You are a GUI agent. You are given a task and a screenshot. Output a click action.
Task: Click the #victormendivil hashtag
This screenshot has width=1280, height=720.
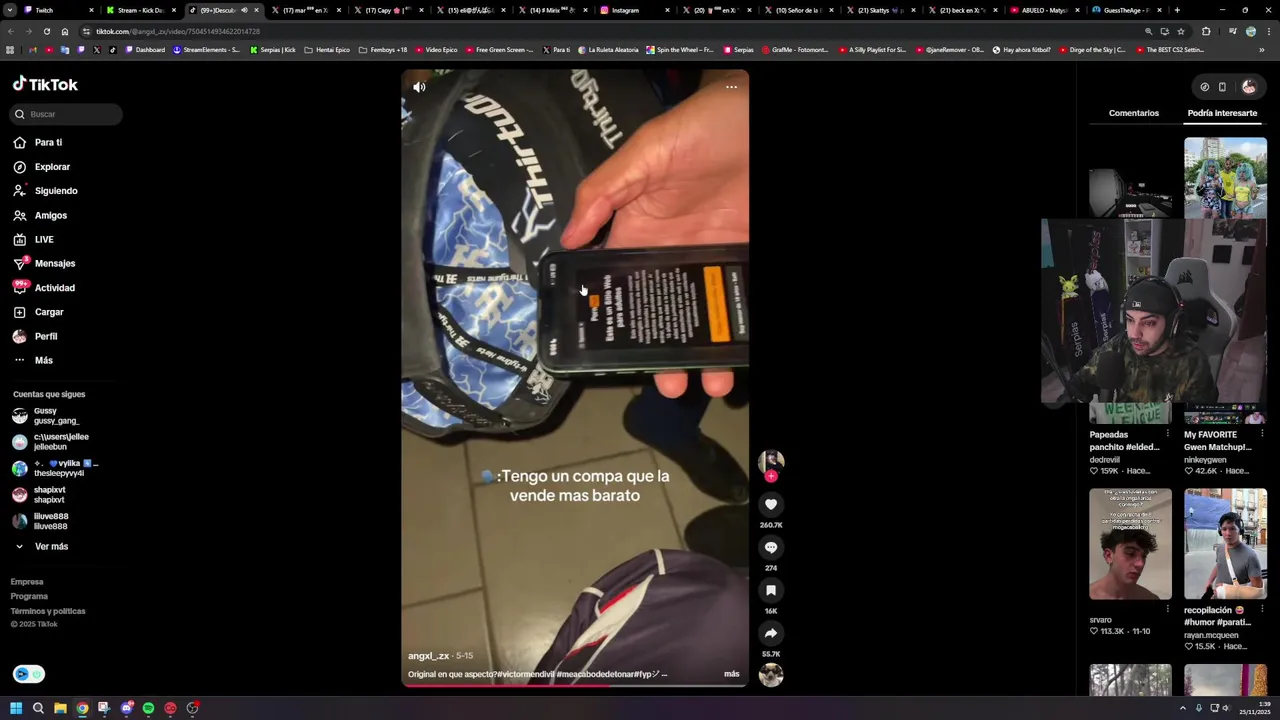526,674
